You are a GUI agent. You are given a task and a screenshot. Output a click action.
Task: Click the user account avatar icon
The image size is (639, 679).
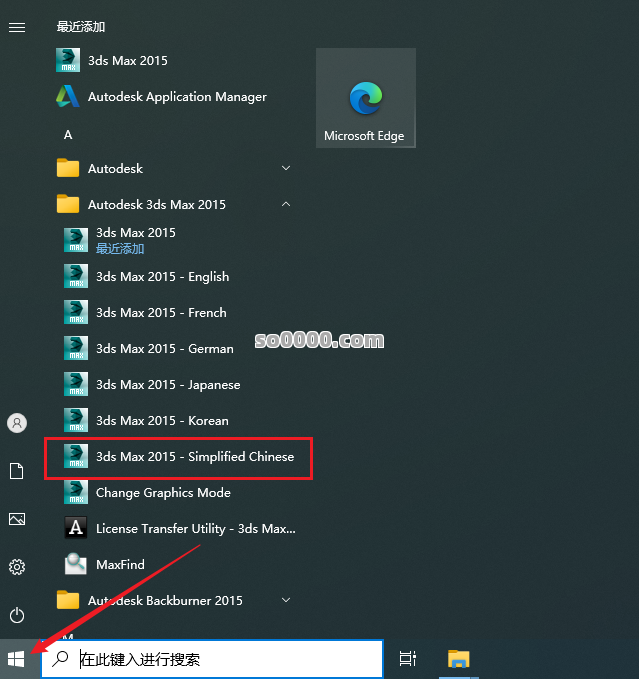click(17, 423)
